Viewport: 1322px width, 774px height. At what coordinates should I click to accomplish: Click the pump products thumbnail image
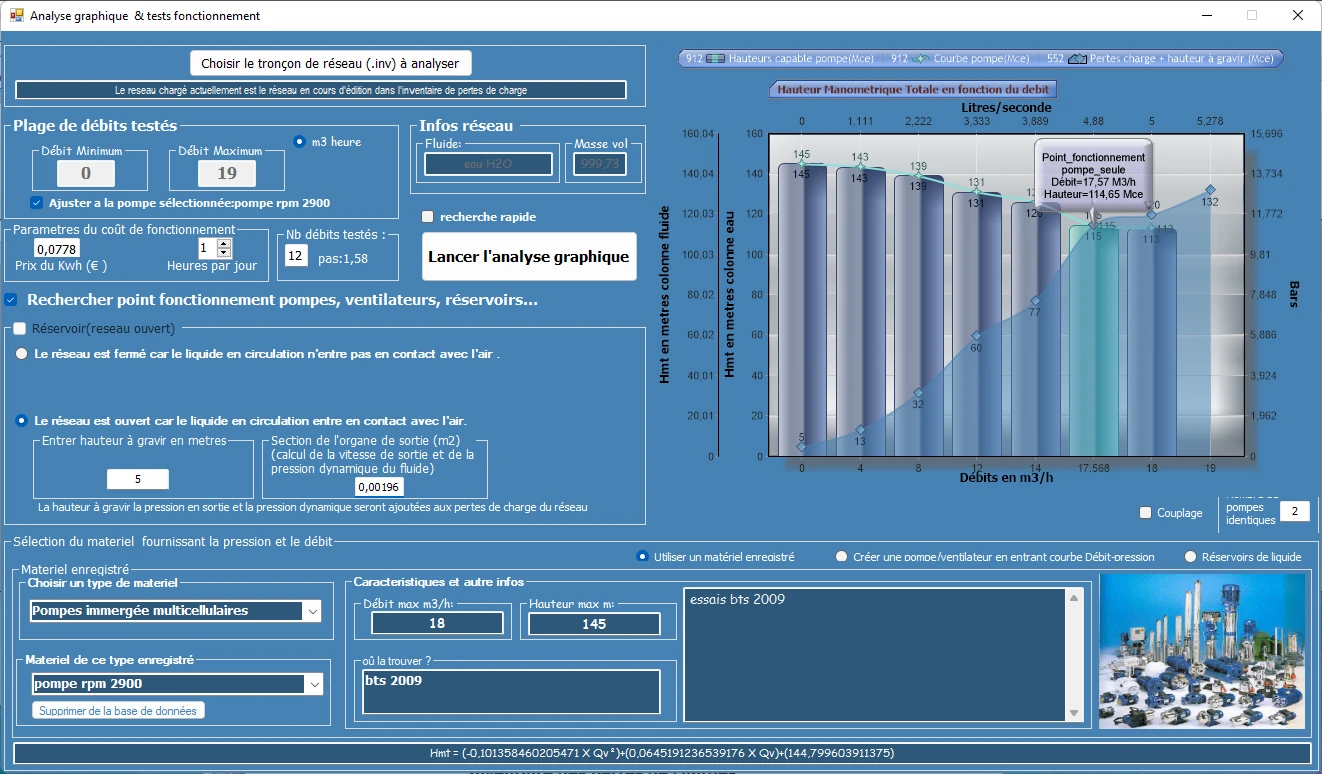1202,651
